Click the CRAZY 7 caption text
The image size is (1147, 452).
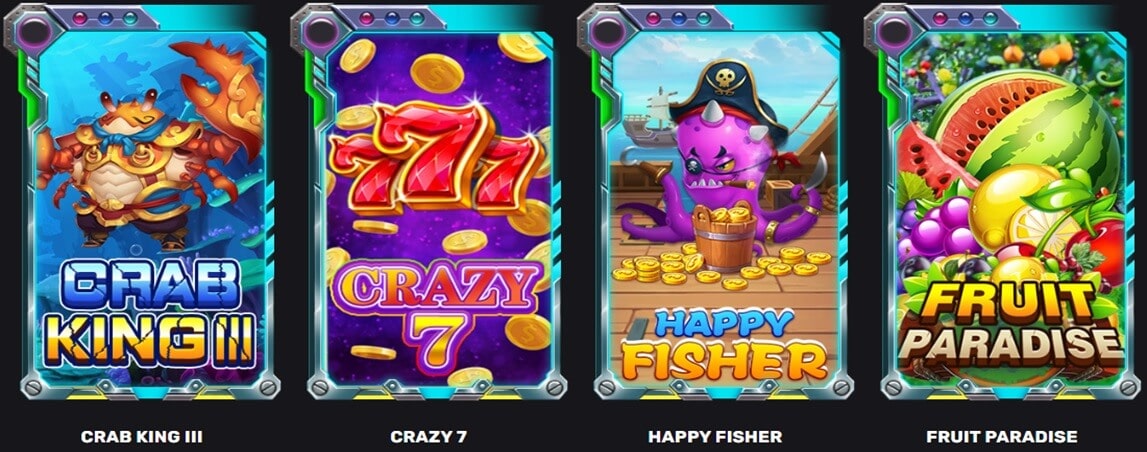(x=429, y=437)
